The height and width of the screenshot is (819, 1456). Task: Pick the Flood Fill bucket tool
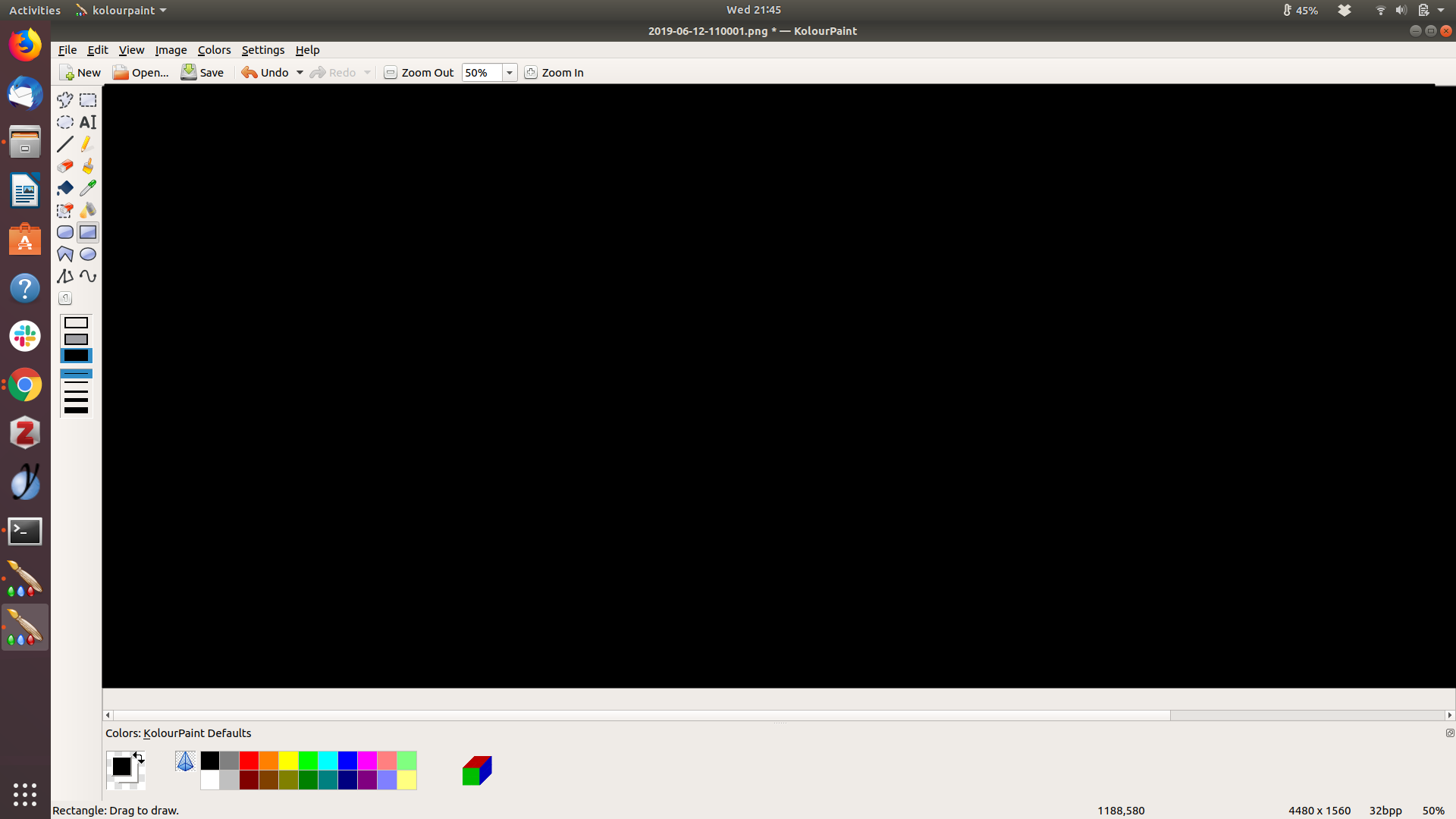[65, 188]
